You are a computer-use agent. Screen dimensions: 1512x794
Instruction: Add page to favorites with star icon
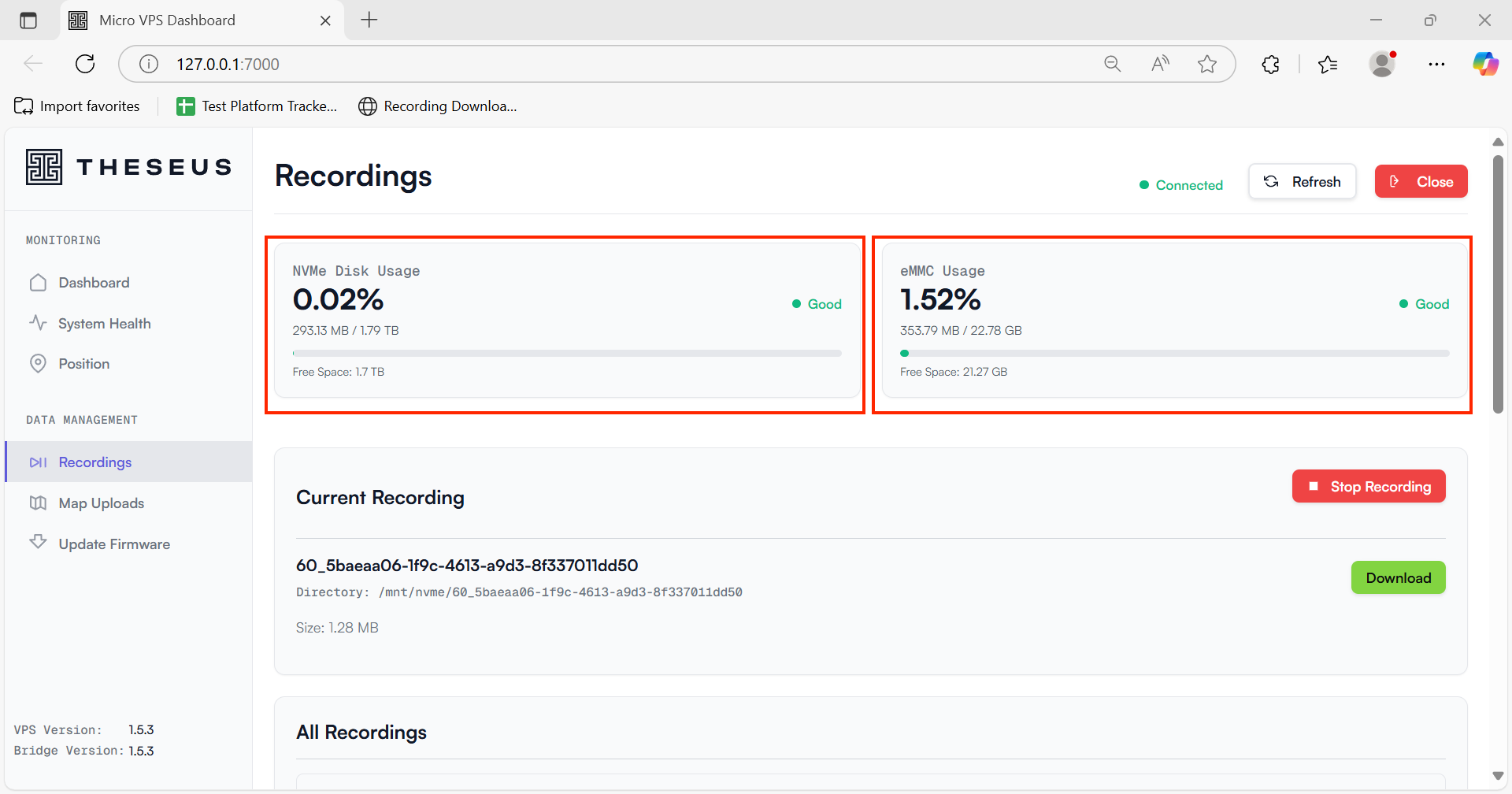click(1206, 65)
